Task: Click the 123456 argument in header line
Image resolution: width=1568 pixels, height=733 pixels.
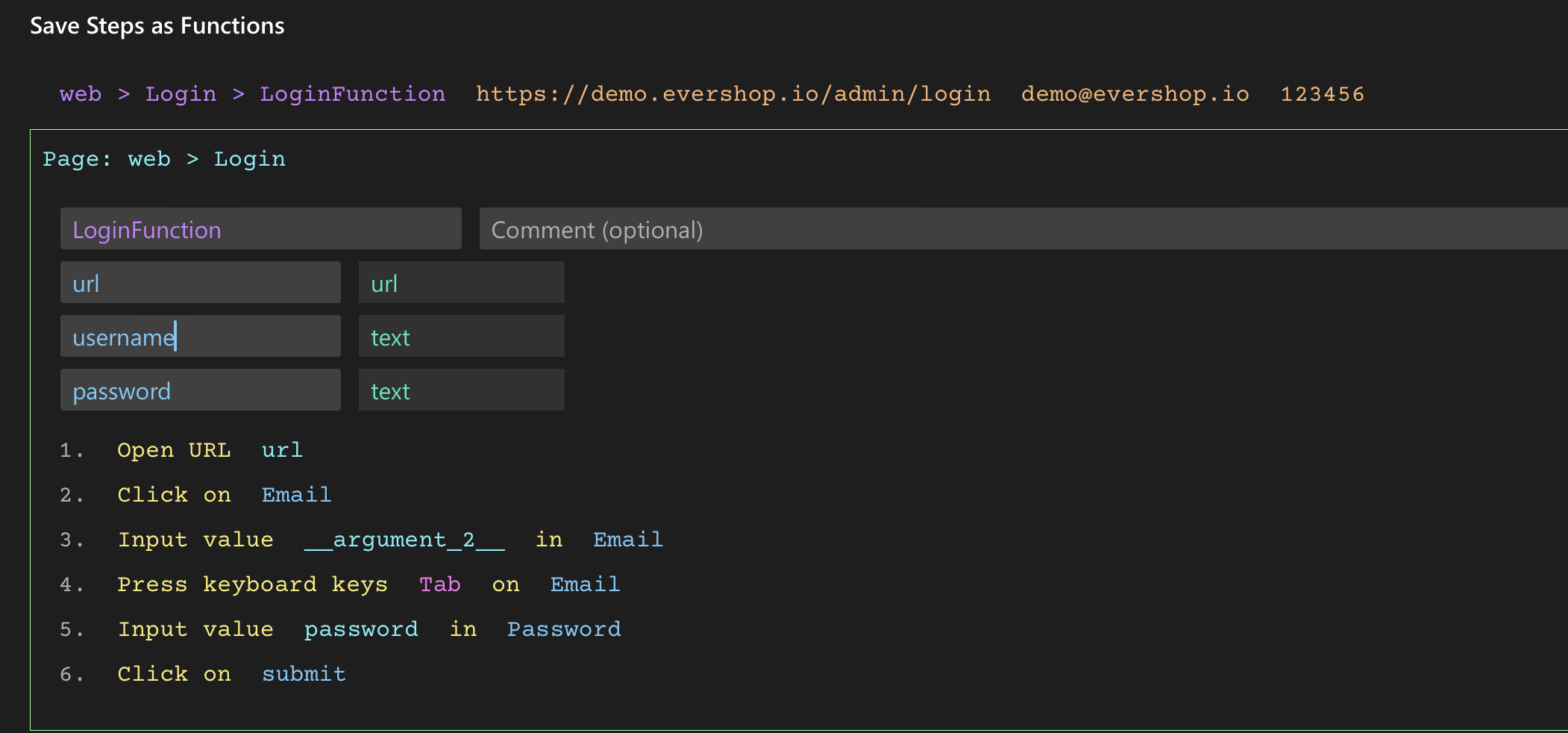Action: click(1322, 94)
